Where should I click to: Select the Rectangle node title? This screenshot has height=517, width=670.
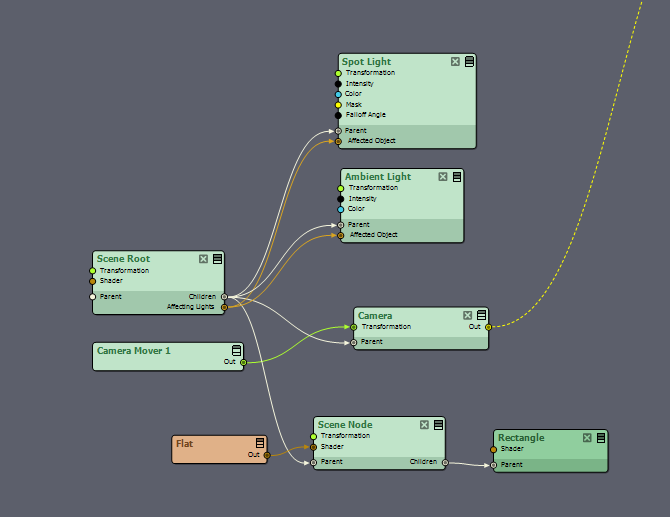click(x=521, y=438)
